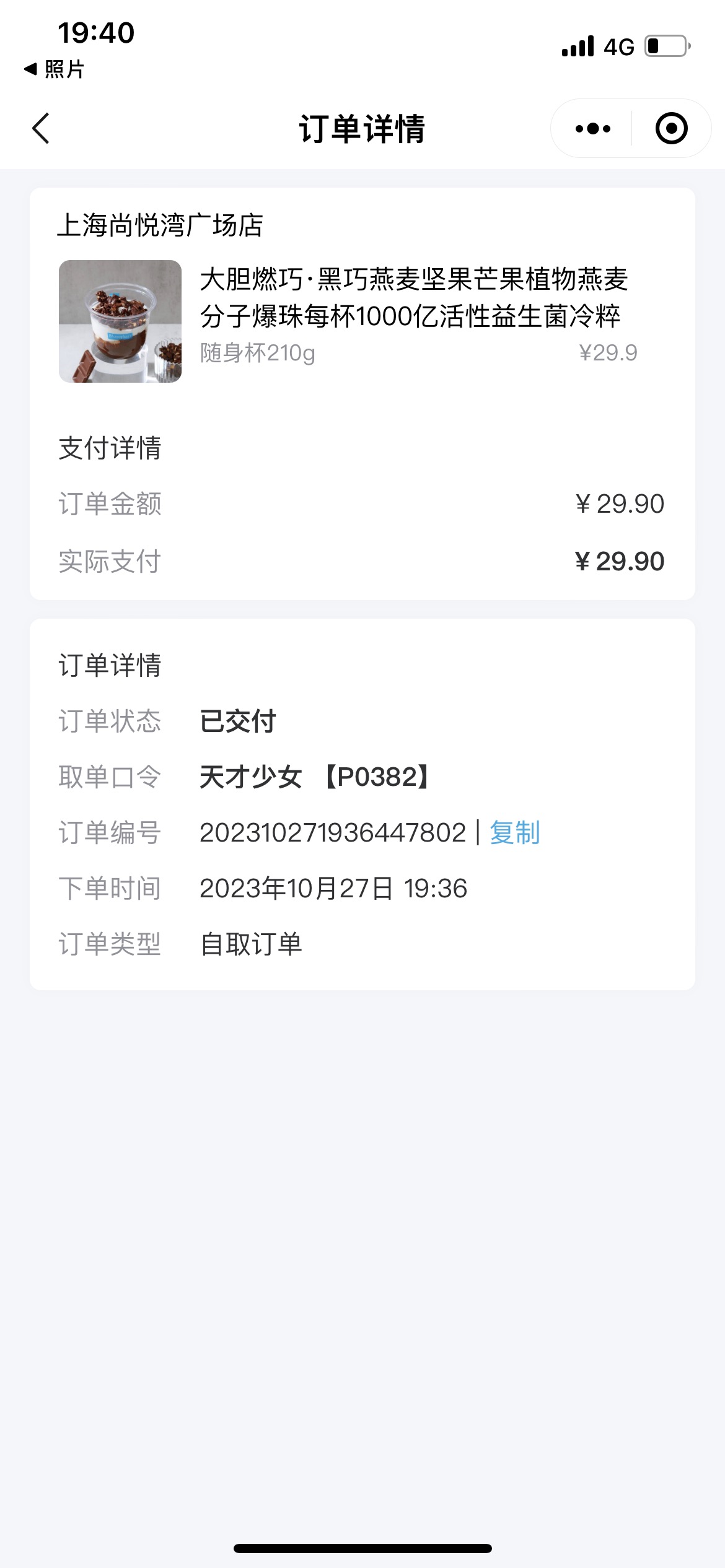Tap the 订单详情 page title

[362, 129]
